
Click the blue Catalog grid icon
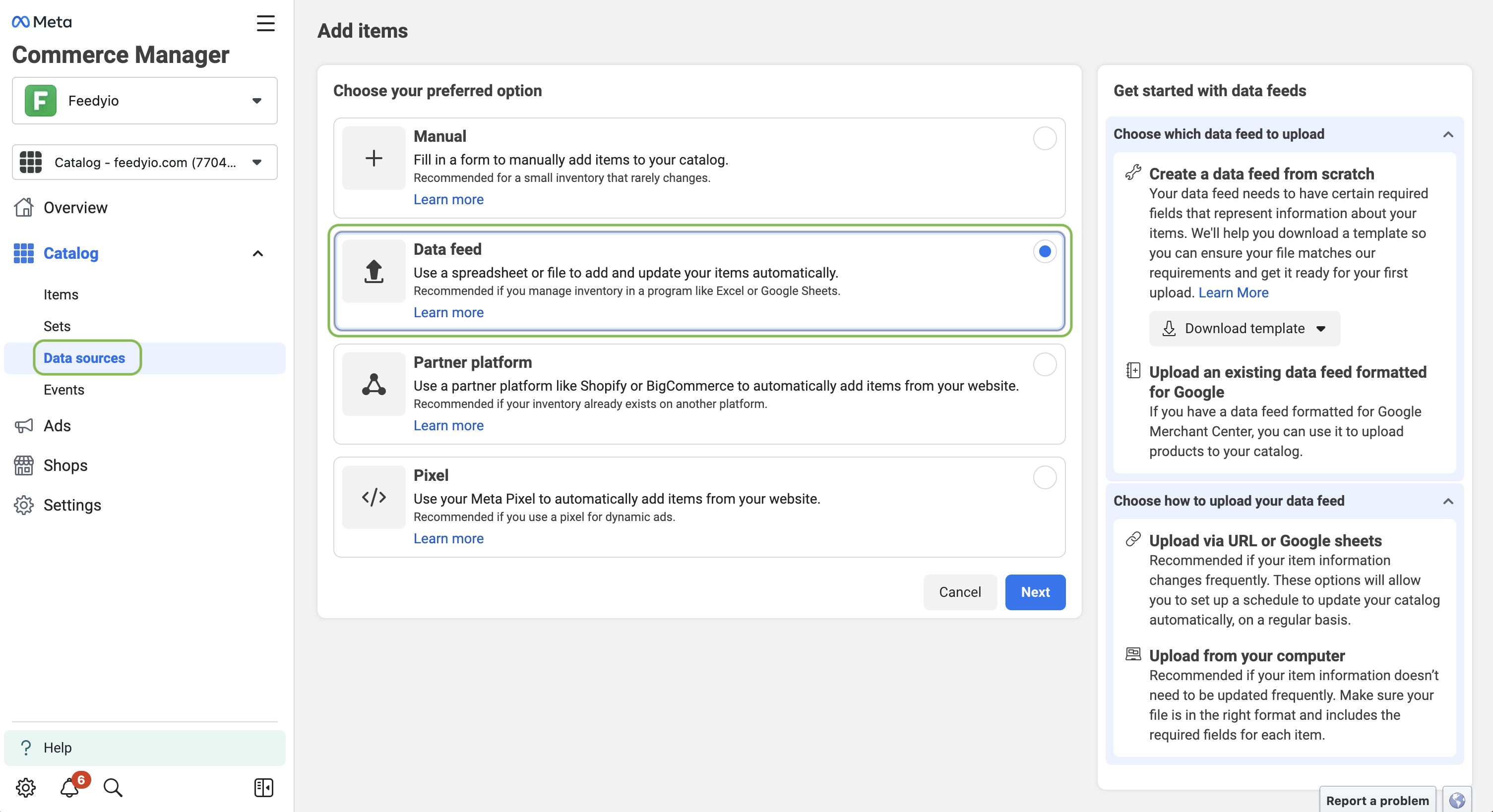pos(24,253)
